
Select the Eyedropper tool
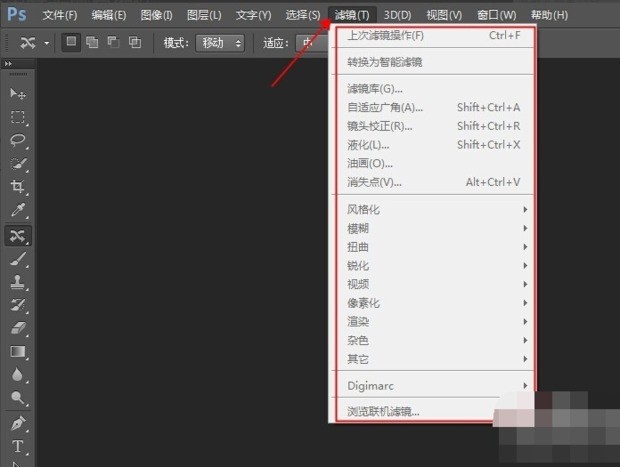click(17, 211)
